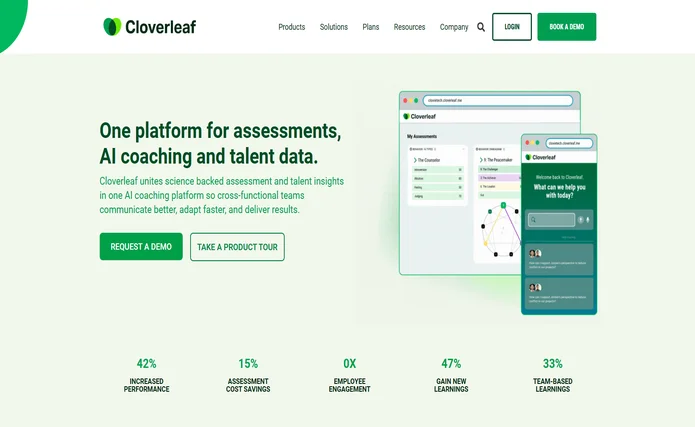Click the 42% Increased Performance stat

(147, 375)
